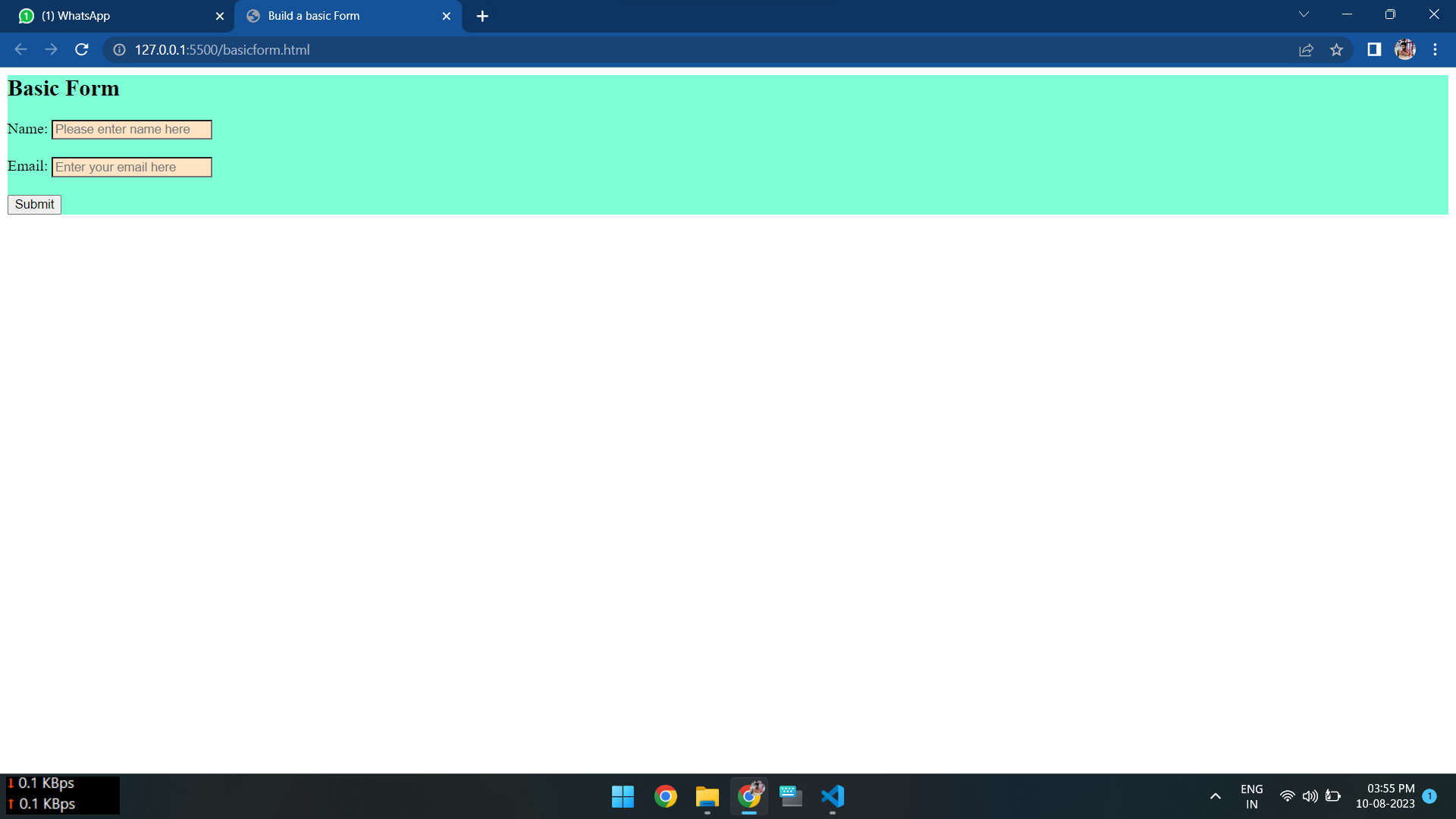The width and height of the screenshot is (1456, 819).
Task: Open File Explorer from the taskbar
Action: click(707, 796)
